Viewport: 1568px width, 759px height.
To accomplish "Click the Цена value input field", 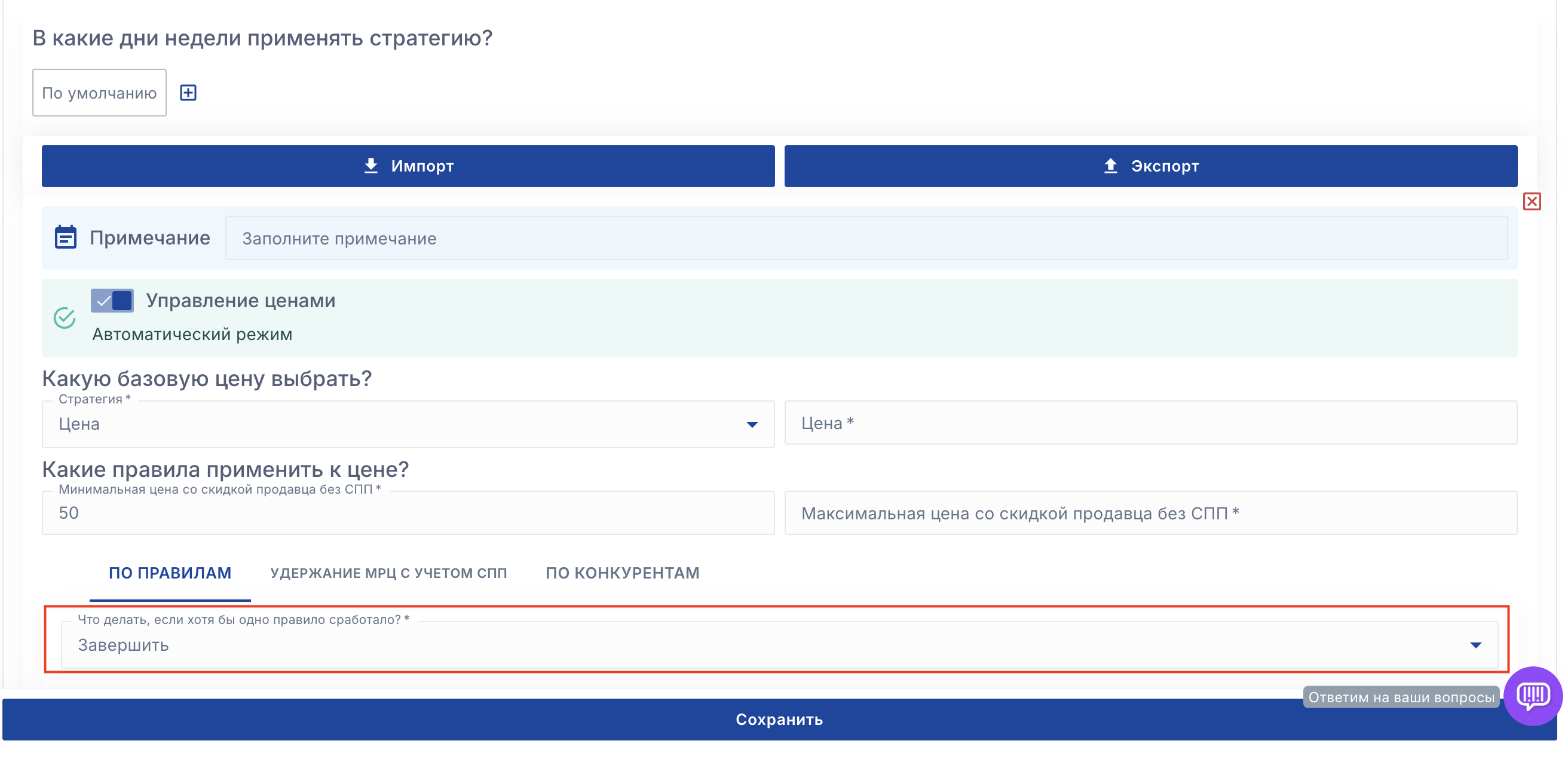I will pyautogui.click(x=1150, y=423).
